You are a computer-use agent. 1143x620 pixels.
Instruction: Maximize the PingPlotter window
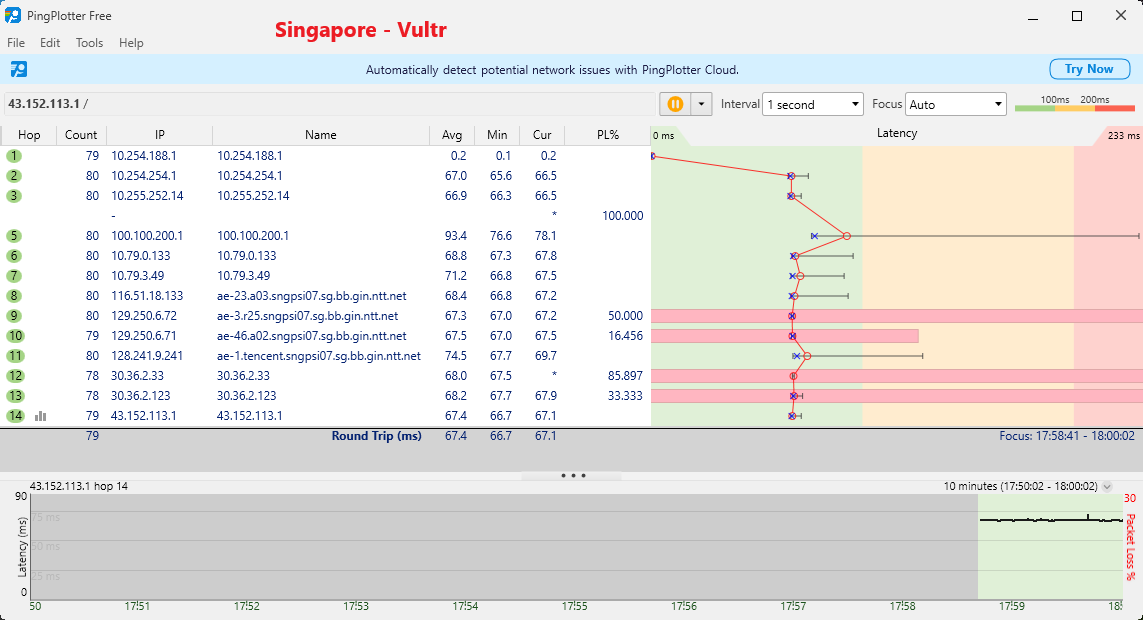(x=1077, y=16)
